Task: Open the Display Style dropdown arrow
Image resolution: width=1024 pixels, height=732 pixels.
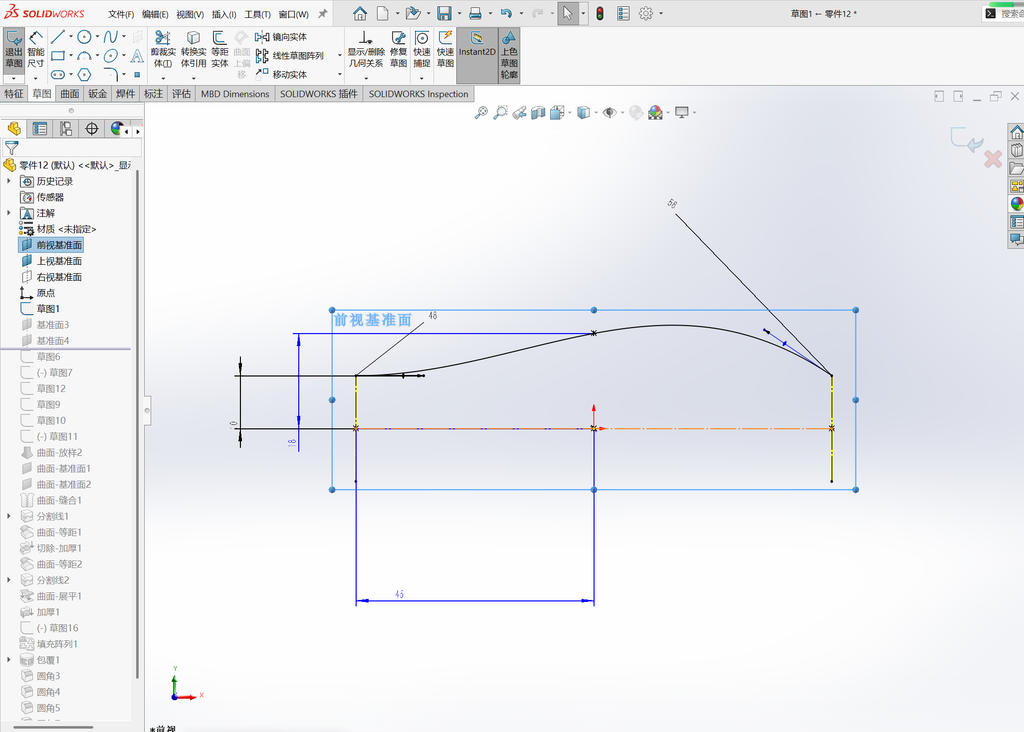Action: tap(596, 113)
